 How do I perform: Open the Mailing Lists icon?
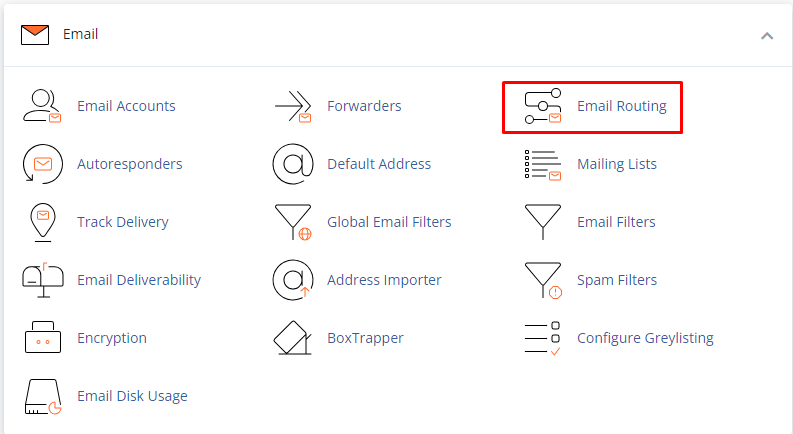click(x=543, y=164)
